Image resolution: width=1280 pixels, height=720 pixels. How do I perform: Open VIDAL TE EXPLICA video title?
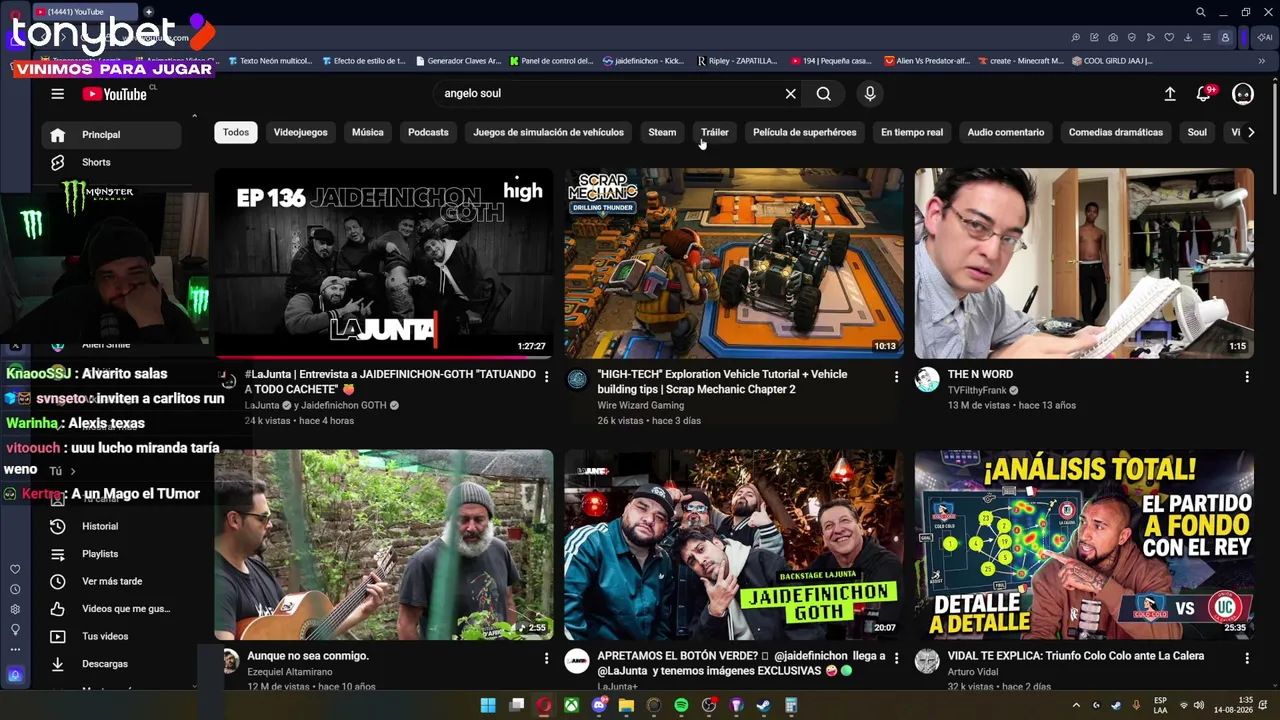pyautogui.click(x=1075, y=656)
